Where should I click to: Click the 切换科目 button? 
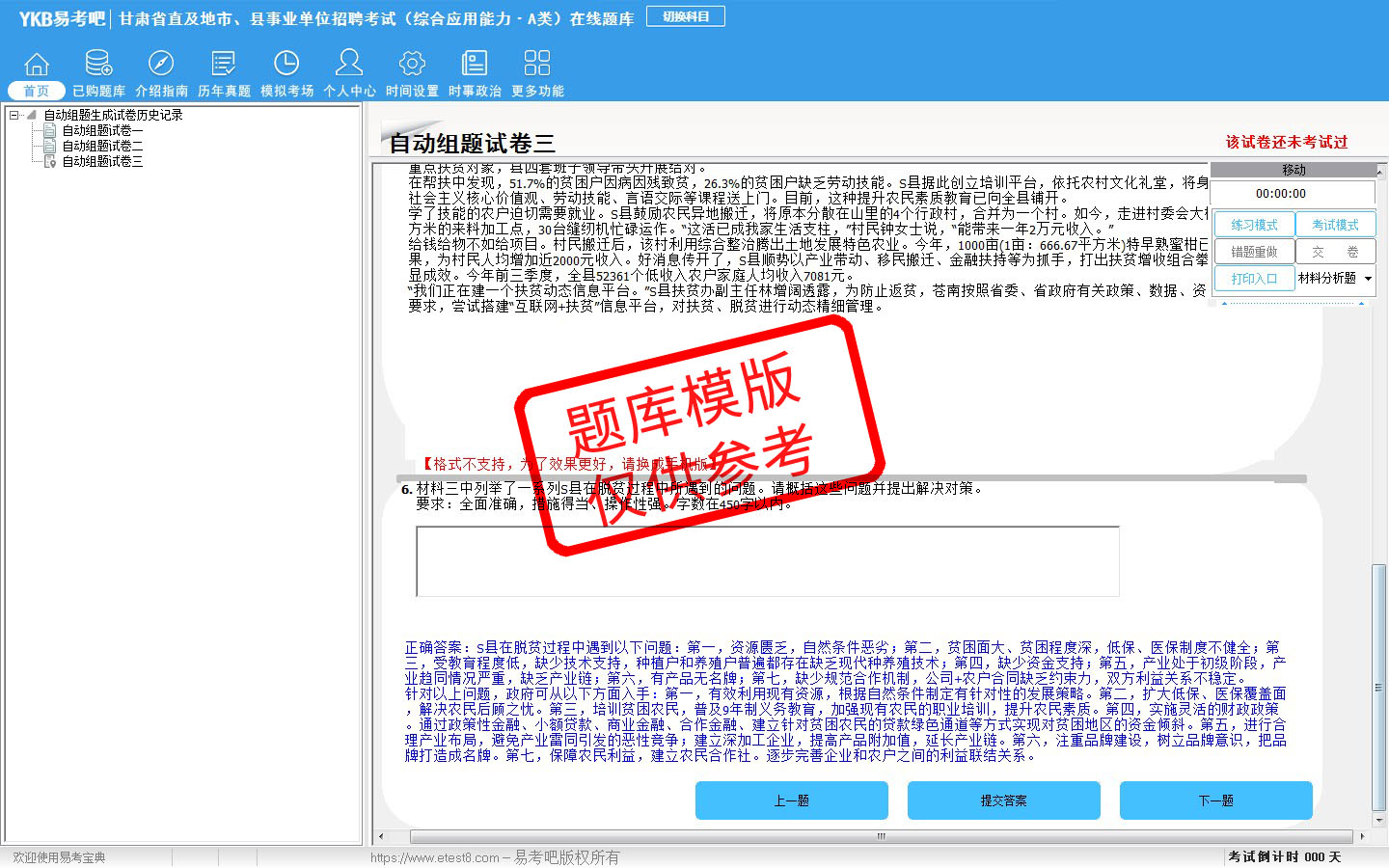686,16
